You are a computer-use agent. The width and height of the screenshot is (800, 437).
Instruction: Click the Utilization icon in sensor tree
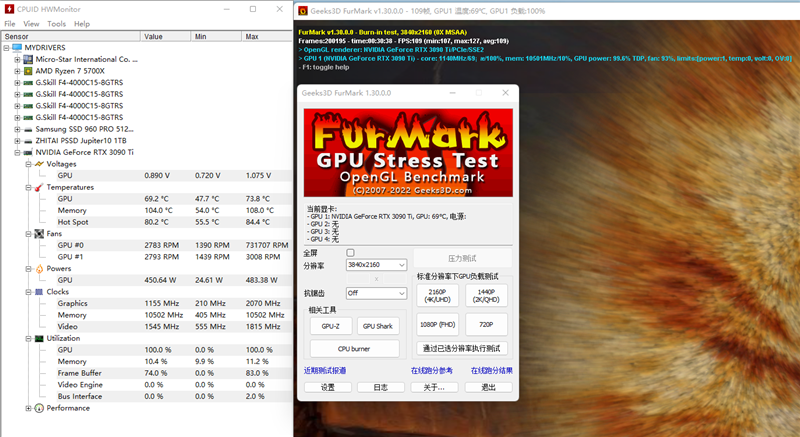(39, 338)
